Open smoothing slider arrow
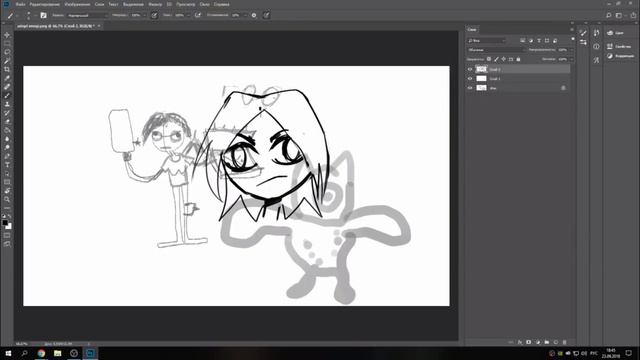 click(x=245, y=15)
